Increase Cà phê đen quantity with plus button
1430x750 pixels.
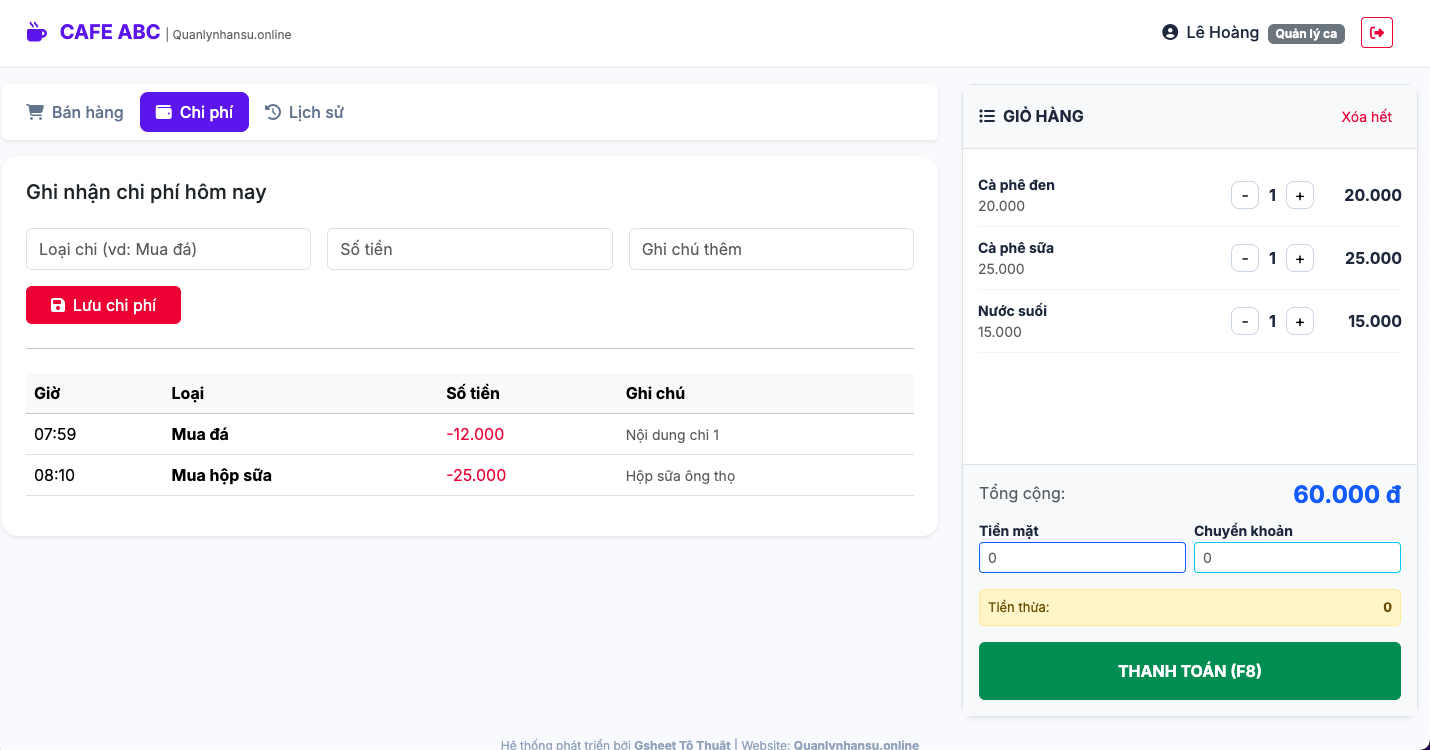(x=1300, y=195)
